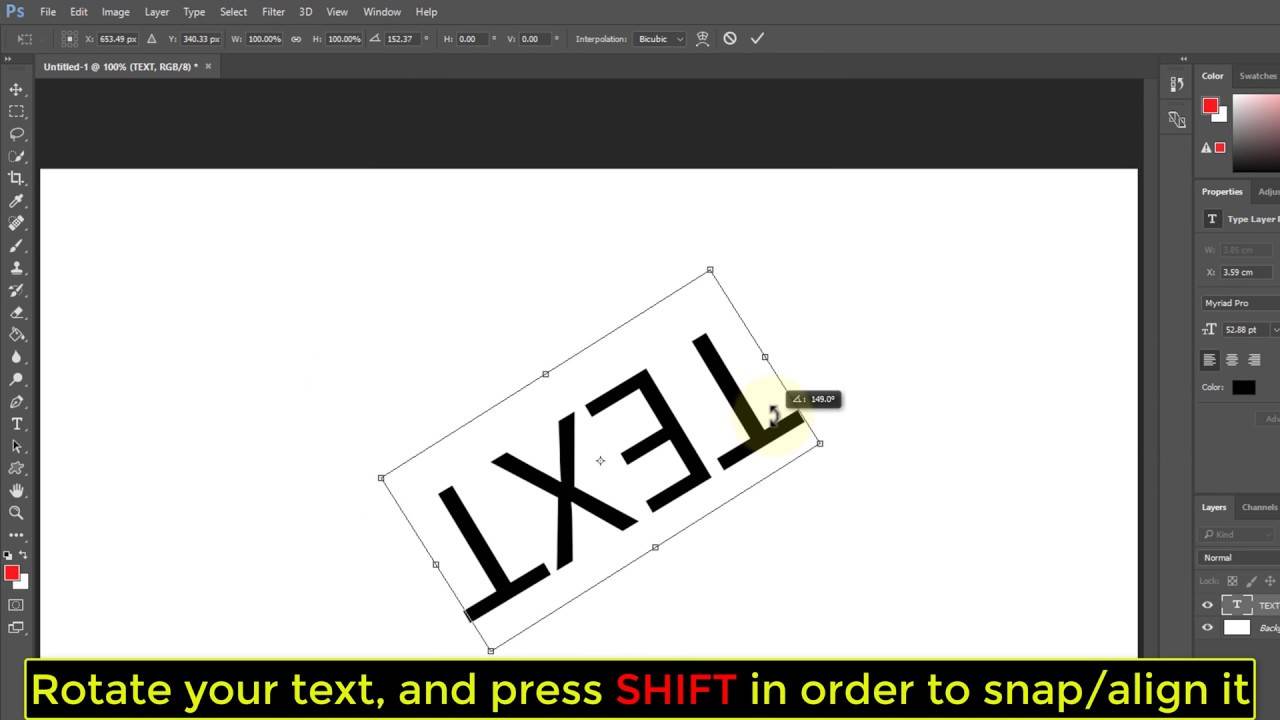Select the Move tool

pyautogui.click(x=16, y=89)
